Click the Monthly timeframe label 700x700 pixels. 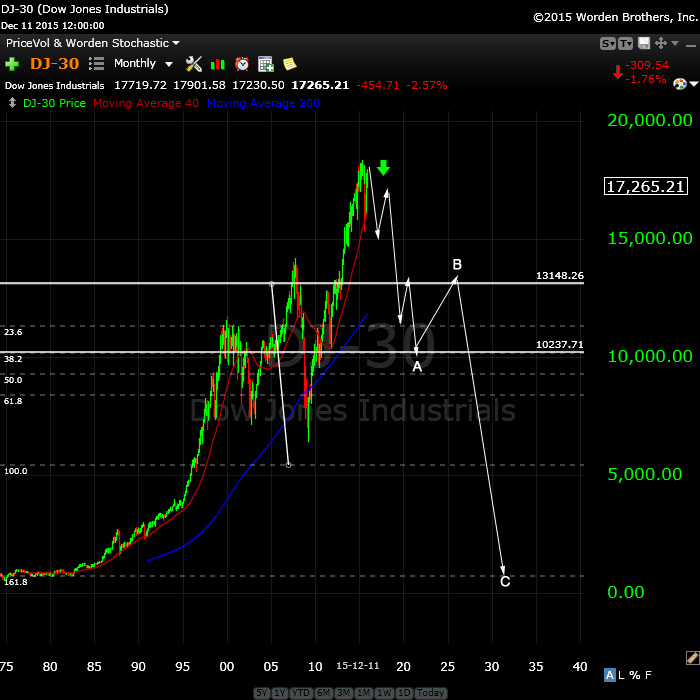135,63
